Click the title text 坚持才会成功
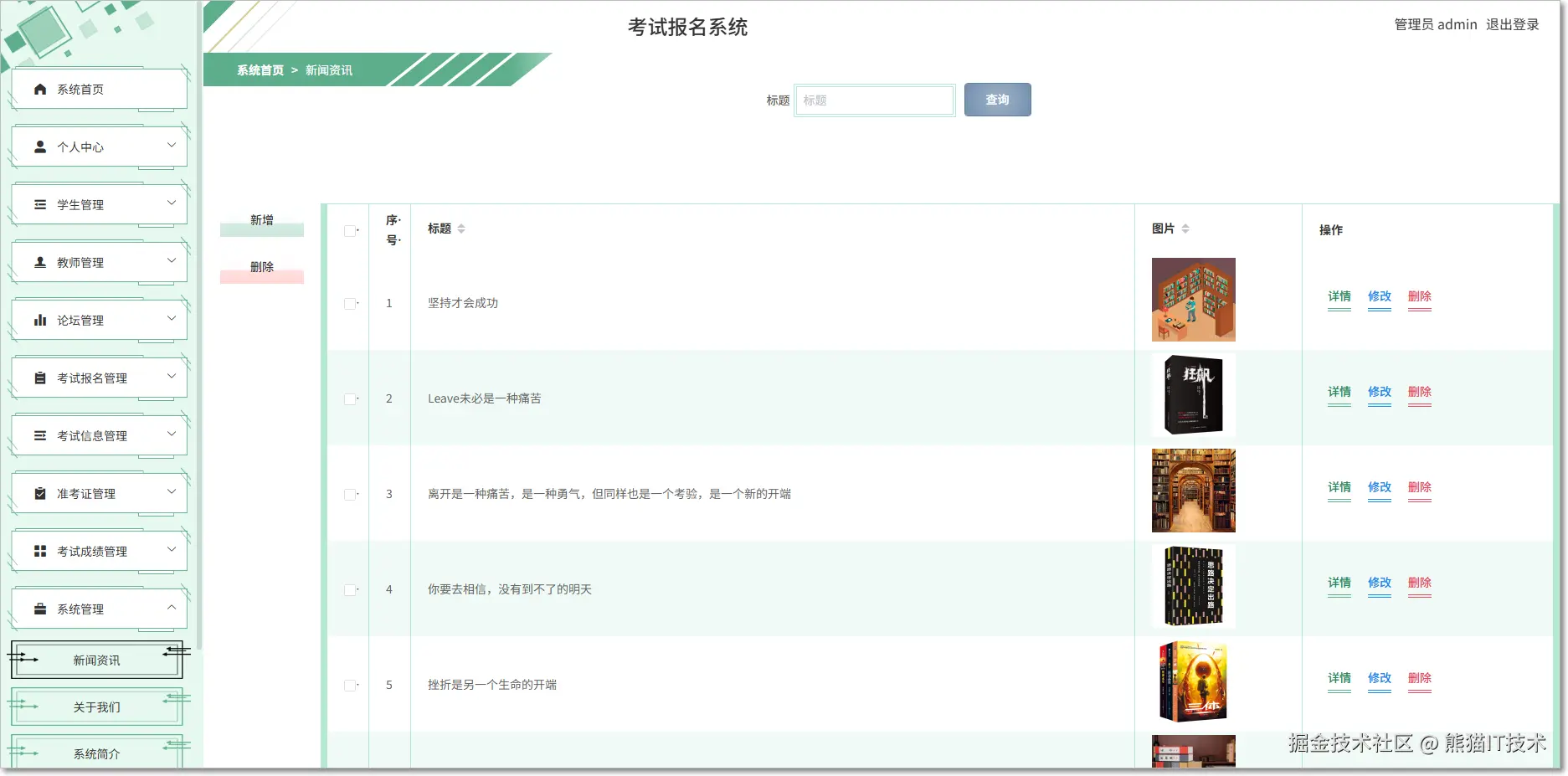Screen dimensions: 1568x776 pos(463,303)
